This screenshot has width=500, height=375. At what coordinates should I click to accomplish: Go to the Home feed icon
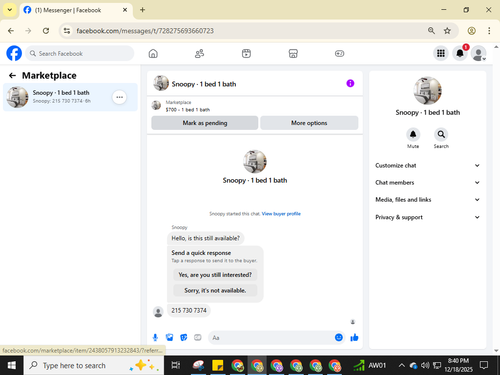pyautogui.click(x=153, y=53)
